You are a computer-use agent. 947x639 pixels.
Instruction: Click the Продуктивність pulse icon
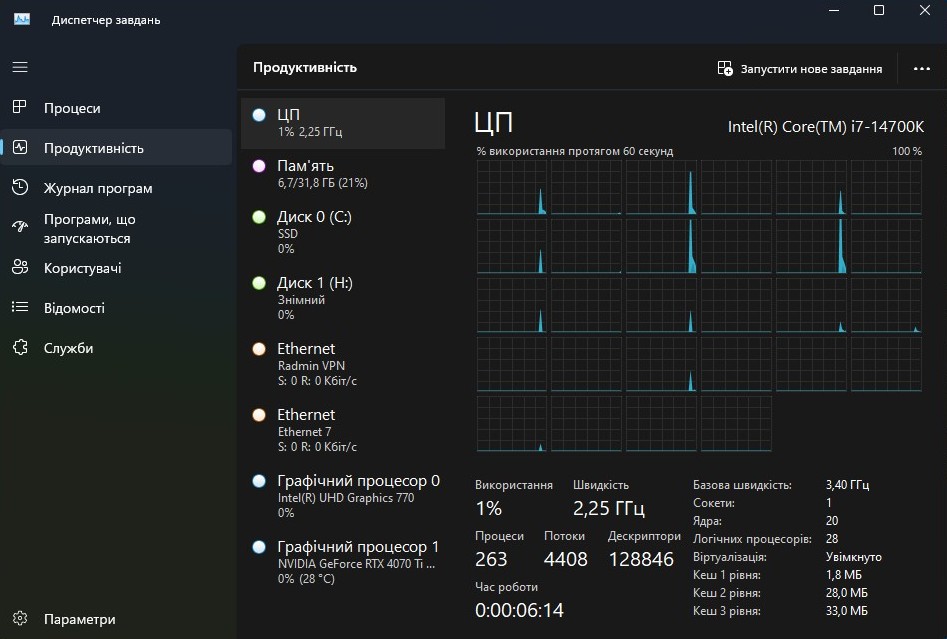coord(20,147)
